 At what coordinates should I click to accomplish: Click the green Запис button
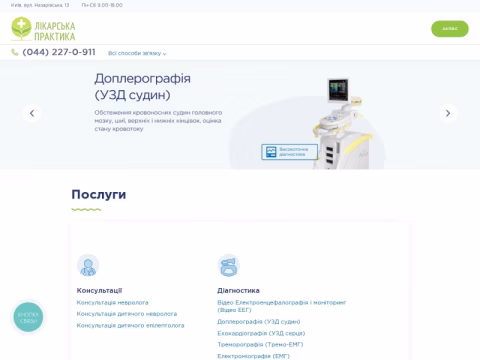point(450,29)
